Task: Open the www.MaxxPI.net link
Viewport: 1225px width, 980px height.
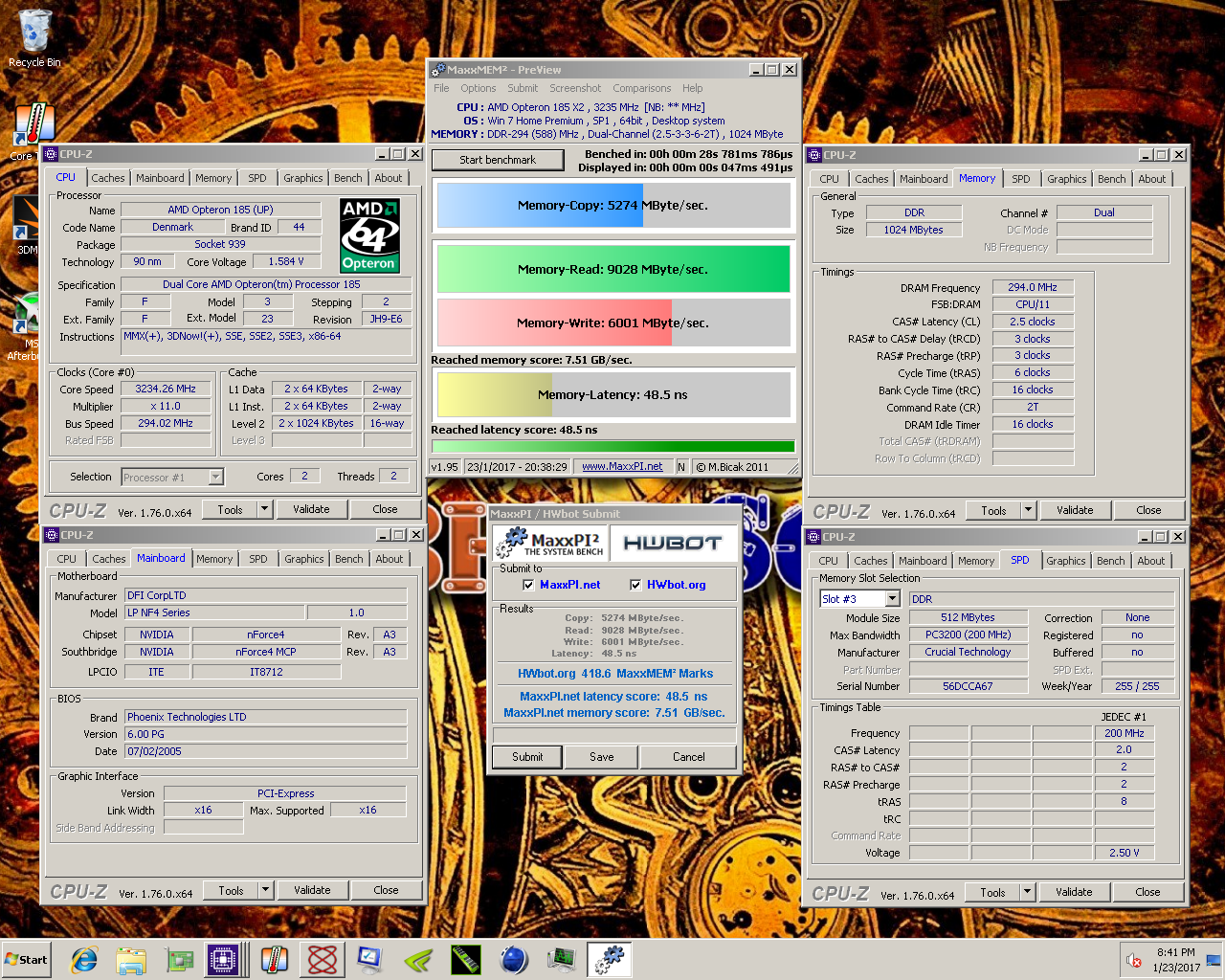Action: [622, 467]
